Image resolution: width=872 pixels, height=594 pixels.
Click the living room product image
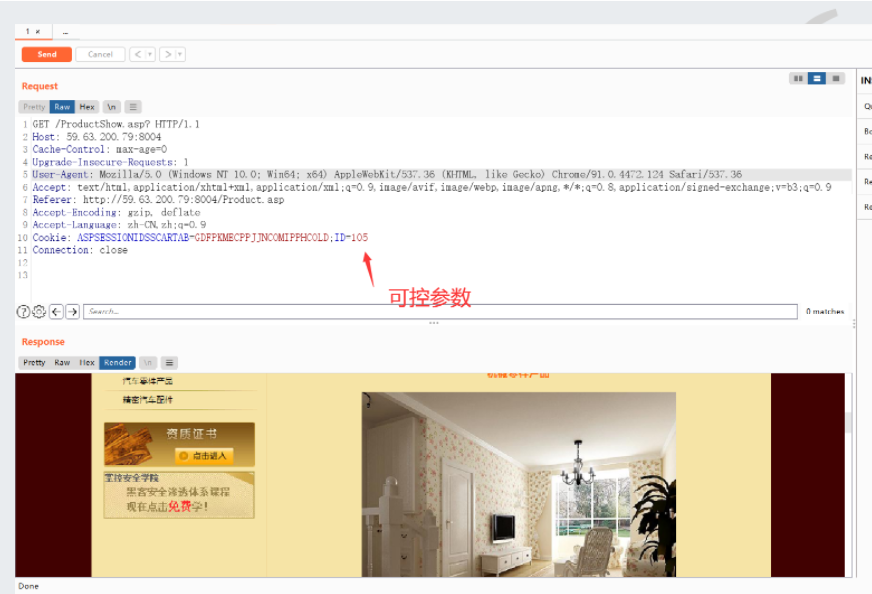tap(519, 484)
